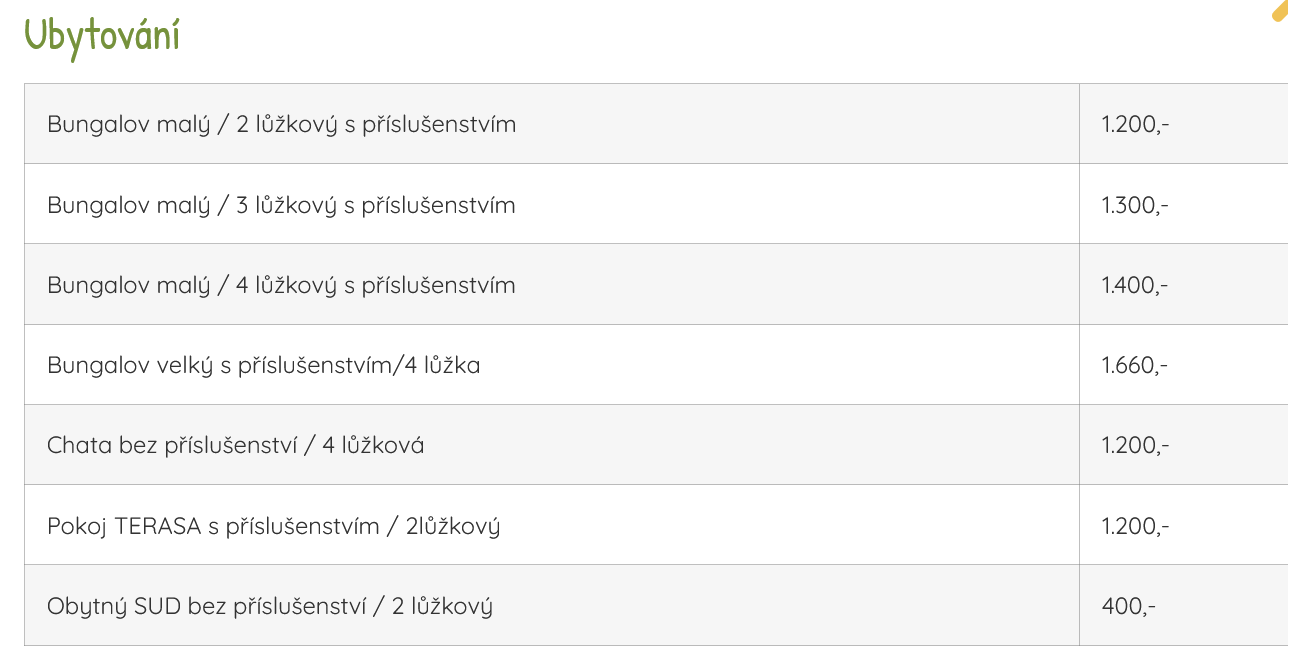Click the word TERASA in the table
This screenshot has height=647, width=1291.
(158, 526)
